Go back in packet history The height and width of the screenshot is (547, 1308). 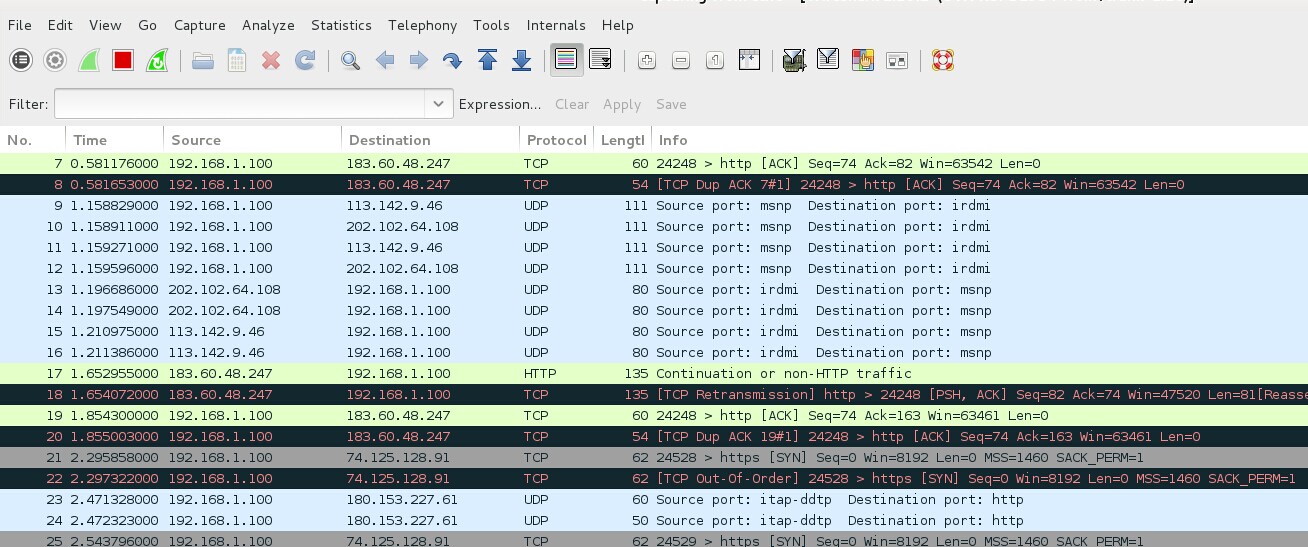(x=385, y=61)
